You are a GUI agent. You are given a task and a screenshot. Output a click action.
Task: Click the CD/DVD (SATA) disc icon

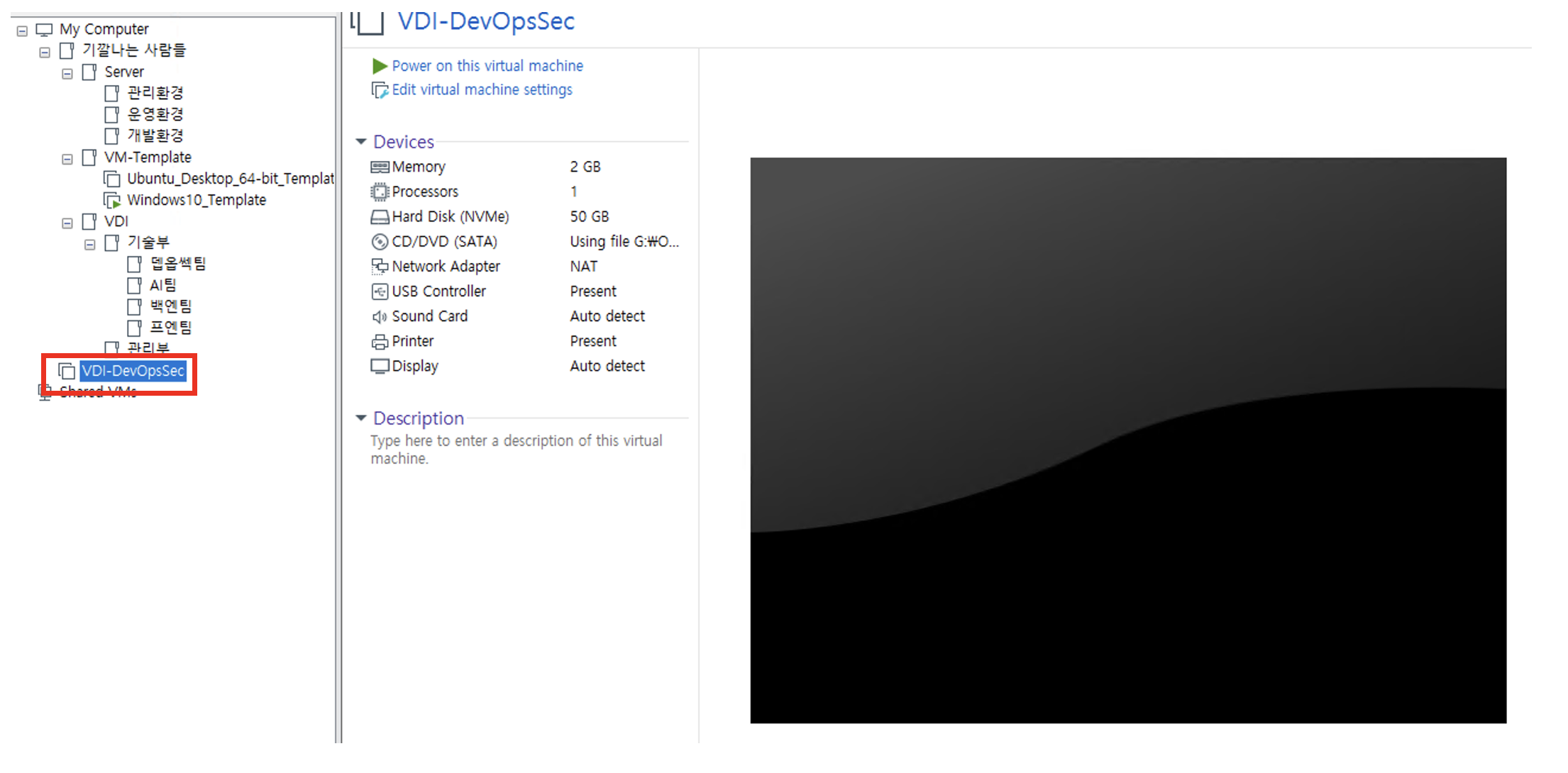[x=380, y=242]
